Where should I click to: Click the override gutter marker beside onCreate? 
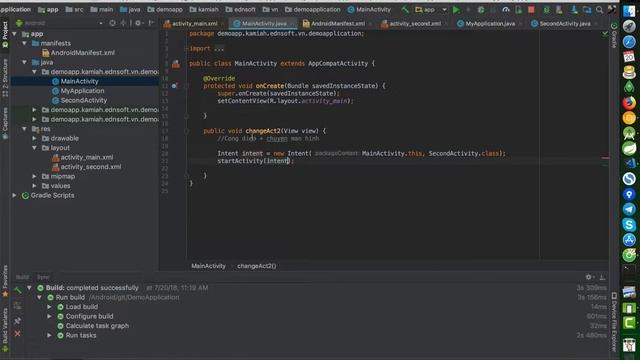(x=174, y=86)
